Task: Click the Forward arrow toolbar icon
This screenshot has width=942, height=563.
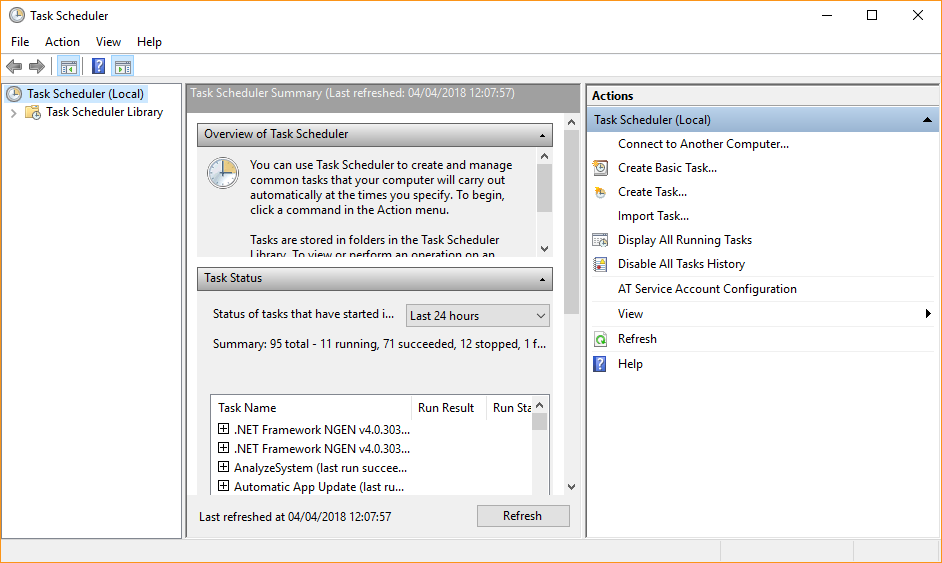Action: (x=37, y=66)
